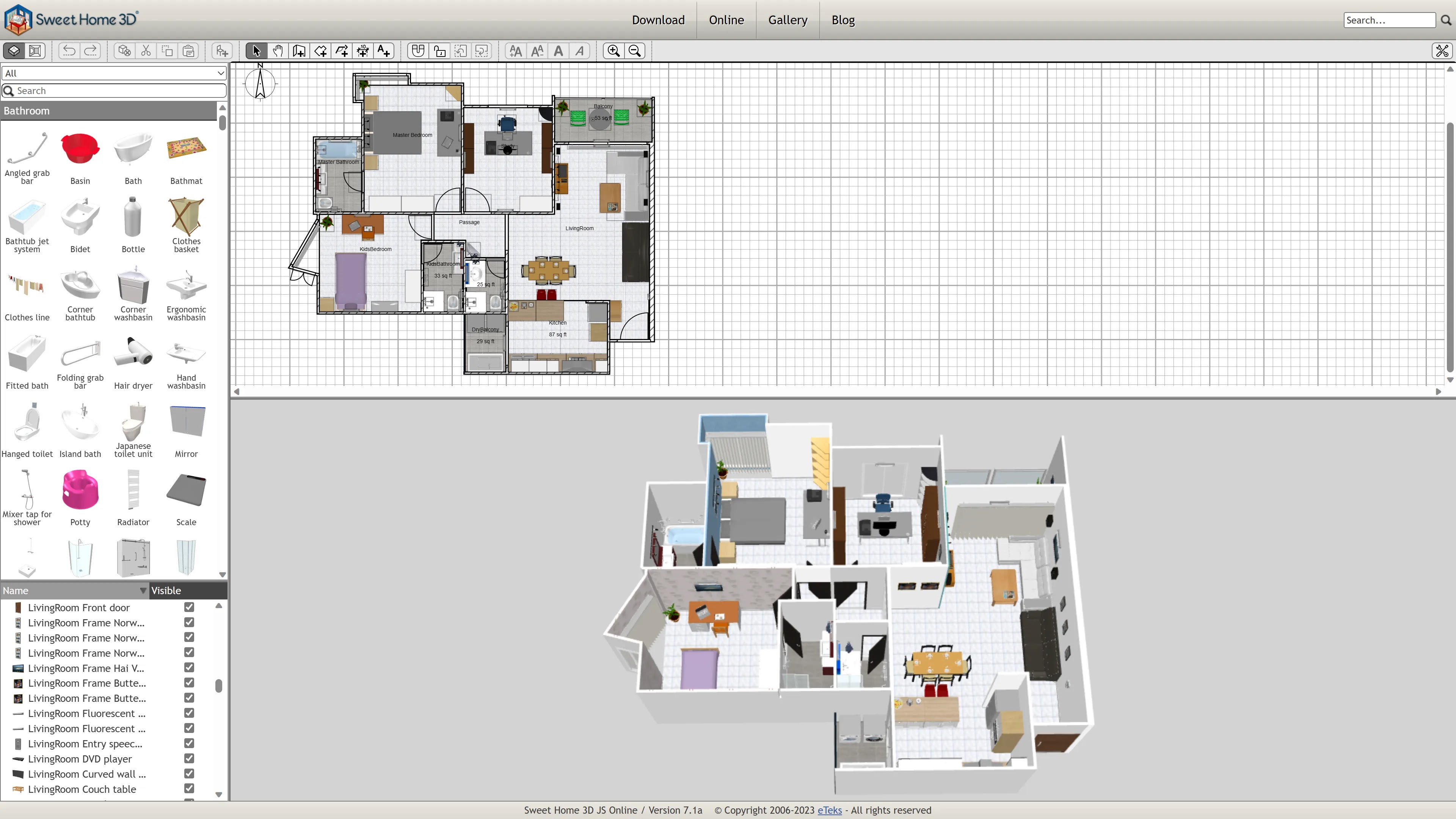
Task: Open the All furniture category dropdown
Action: coord(114,73)
